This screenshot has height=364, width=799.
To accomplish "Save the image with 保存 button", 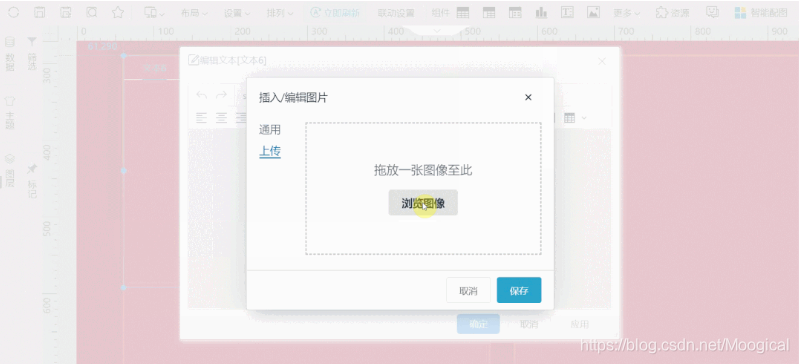I will click(x=519, y=291).
